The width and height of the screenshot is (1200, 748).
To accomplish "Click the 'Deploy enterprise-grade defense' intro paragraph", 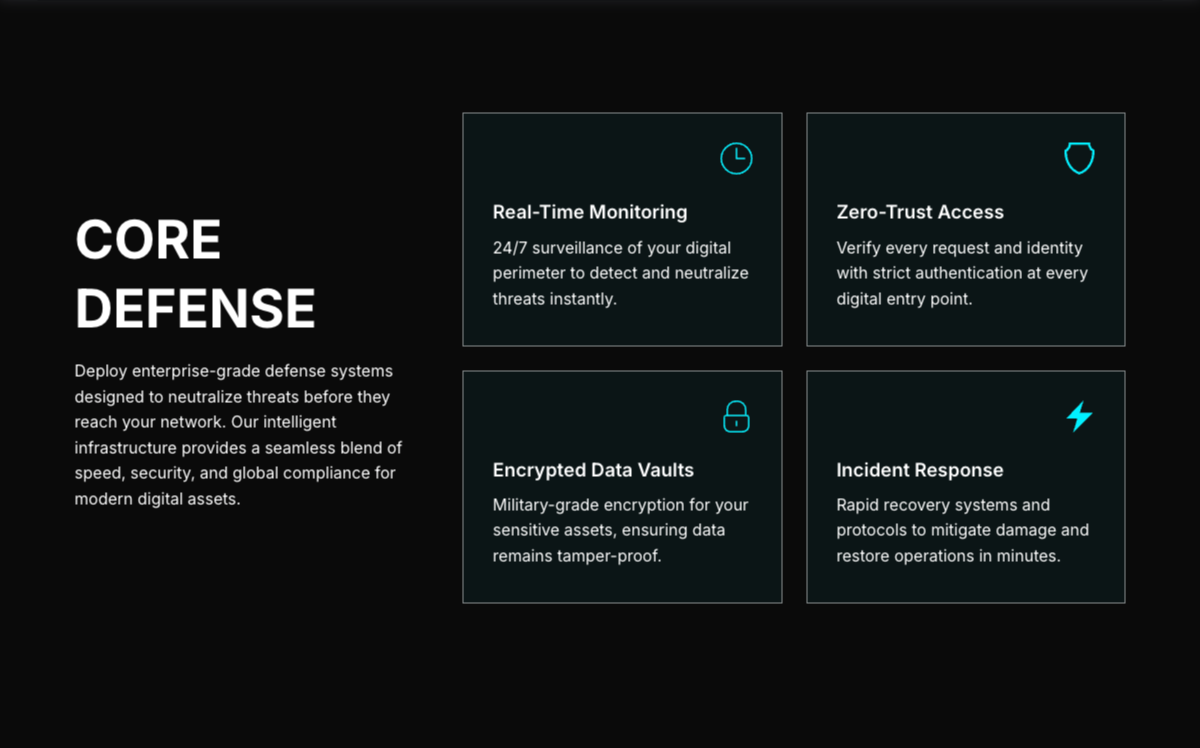I will [238, 435].
